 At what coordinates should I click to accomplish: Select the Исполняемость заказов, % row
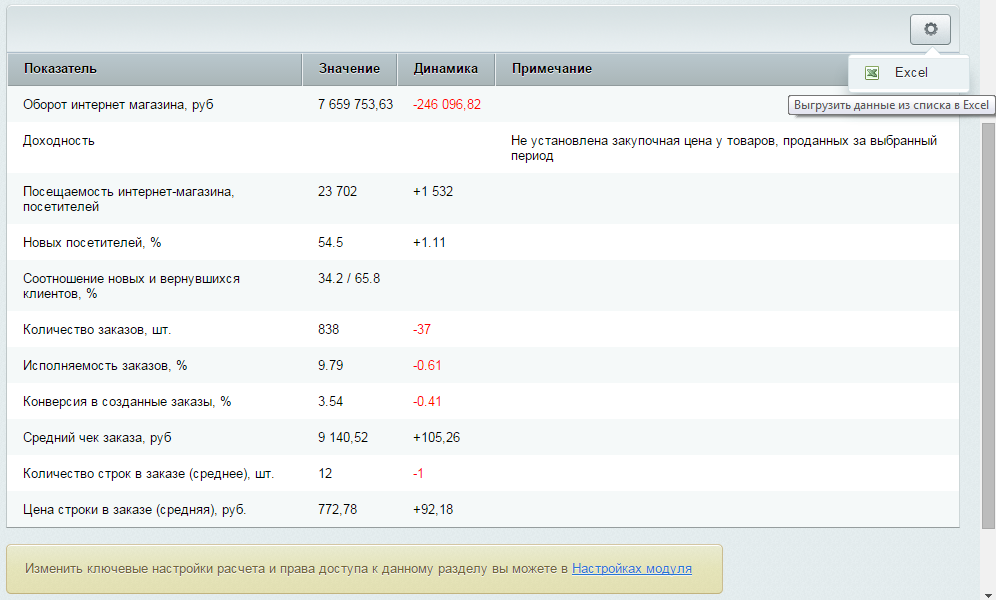105,365
